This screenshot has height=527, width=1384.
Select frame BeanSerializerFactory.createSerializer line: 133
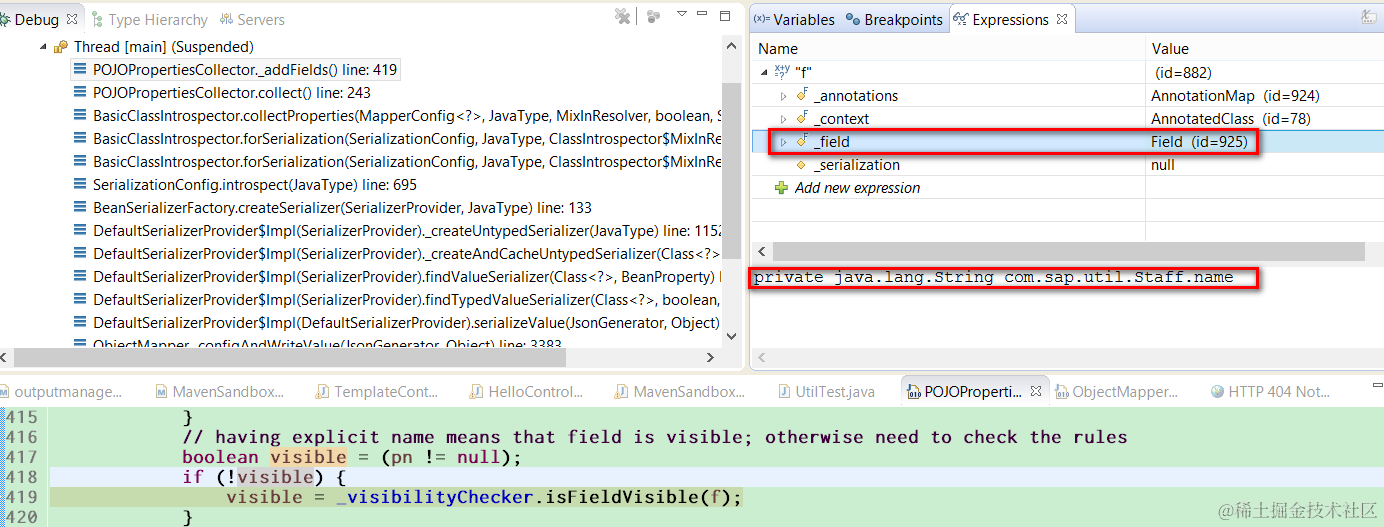click(342, 208)
